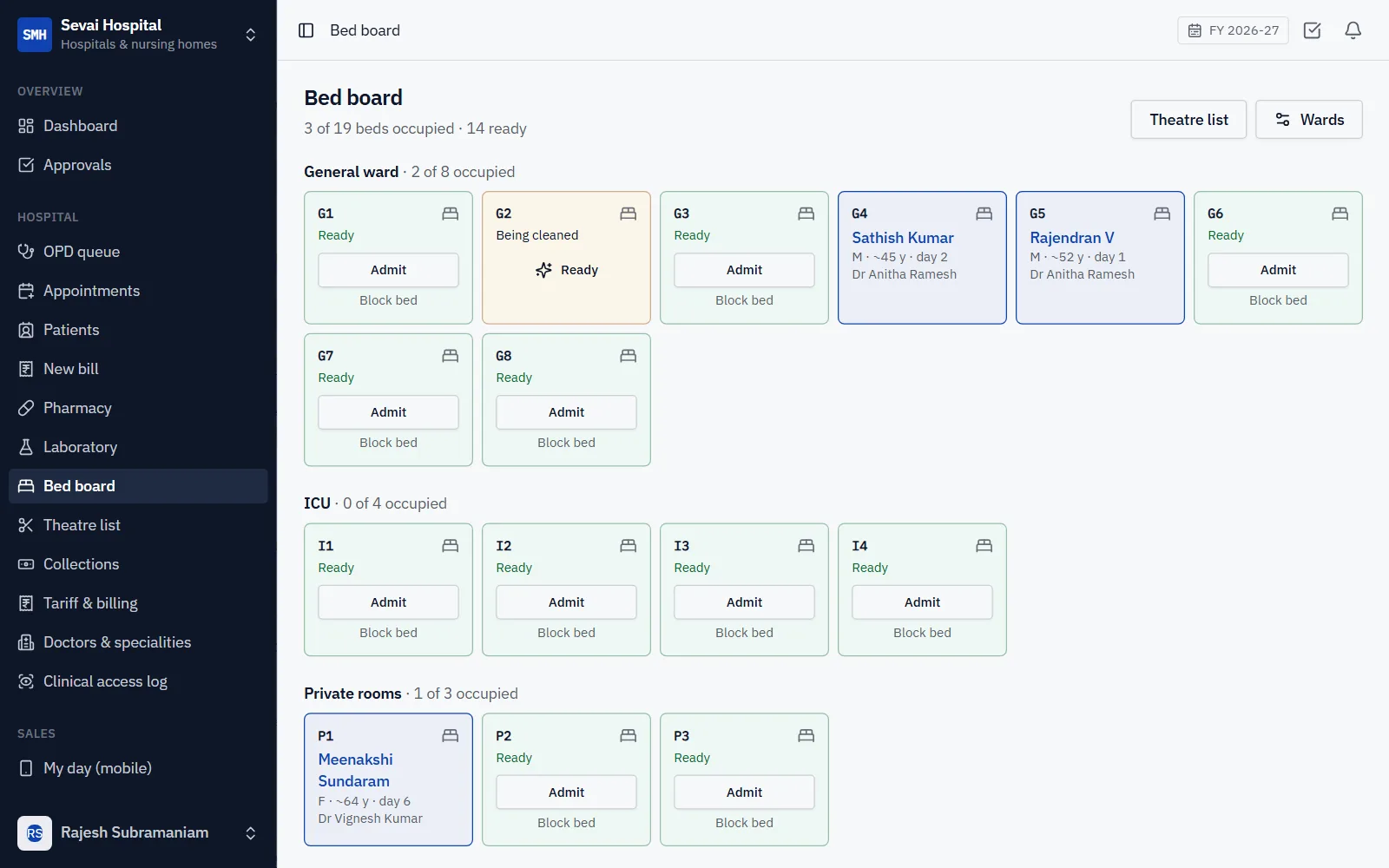The width and height of the screenshot is (1389, 868).
Task: Mark bed G2 as Ready
Action: coord(566,270)
